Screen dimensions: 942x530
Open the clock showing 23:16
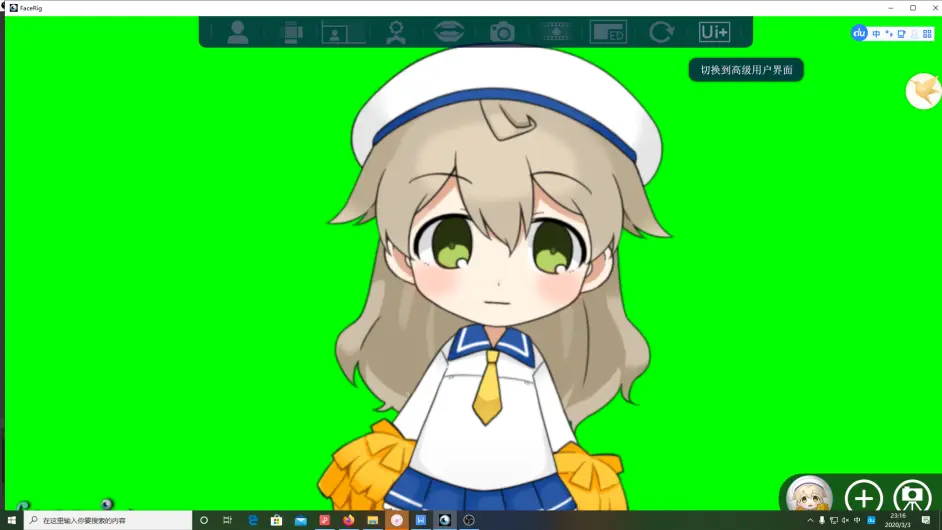pos(898,520)
